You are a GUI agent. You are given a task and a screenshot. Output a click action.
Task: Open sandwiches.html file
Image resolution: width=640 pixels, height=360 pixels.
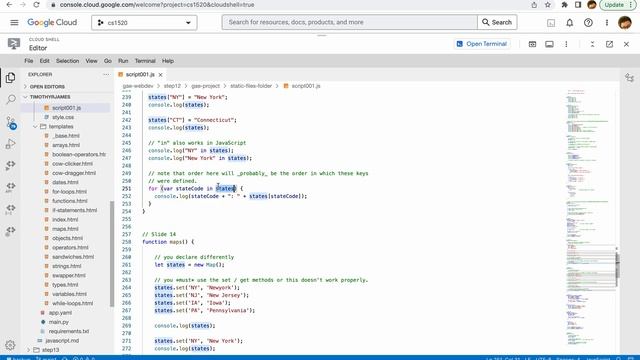73,257
